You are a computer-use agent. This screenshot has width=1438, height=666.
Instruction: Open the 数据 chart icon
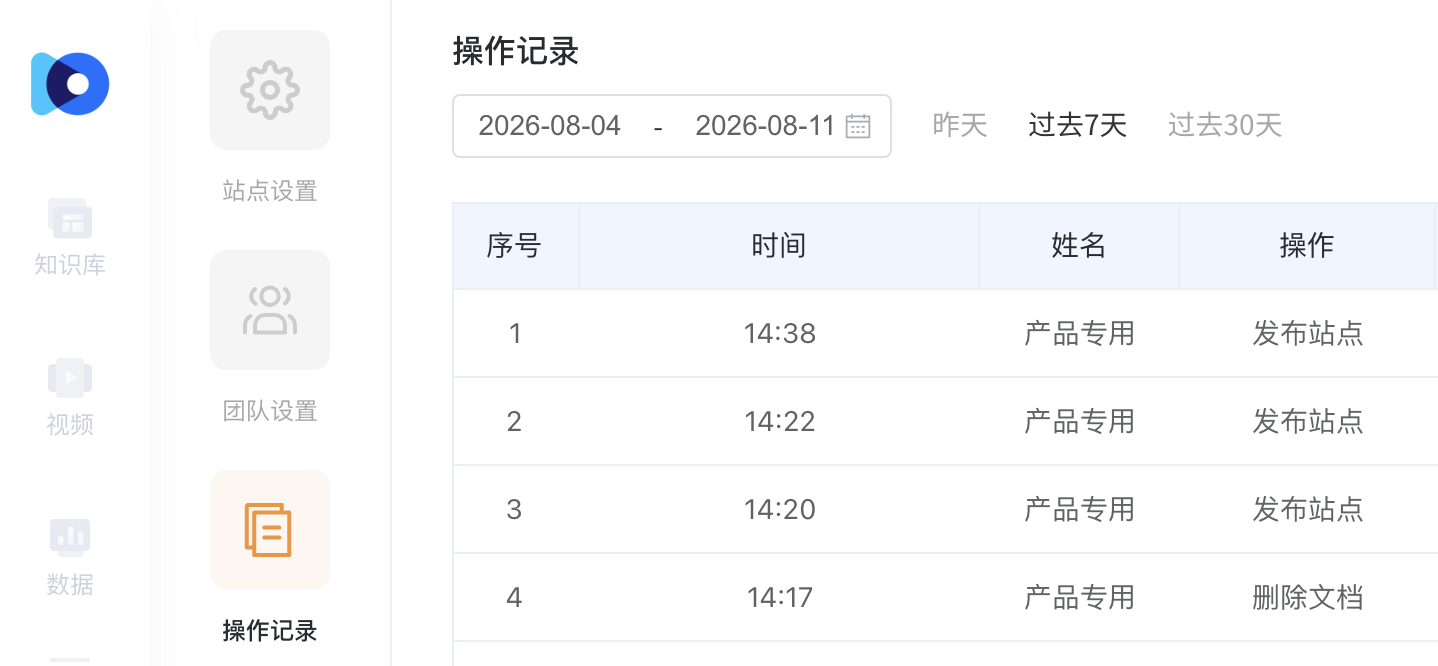70,537
